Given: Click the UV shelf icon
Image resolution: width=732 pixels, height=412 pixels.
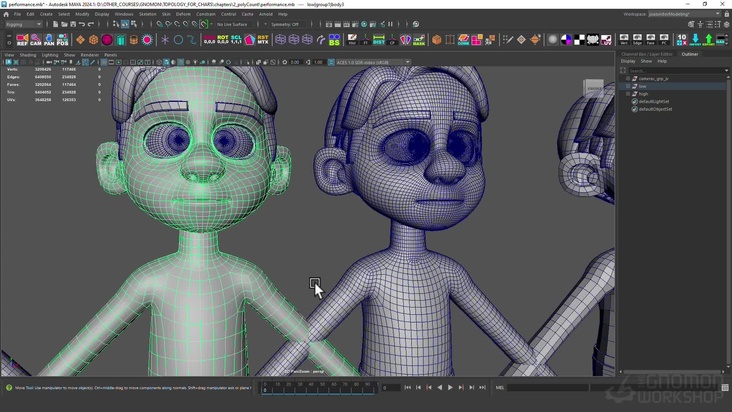Looking at the screenshot, I should (x=606, y=40).
